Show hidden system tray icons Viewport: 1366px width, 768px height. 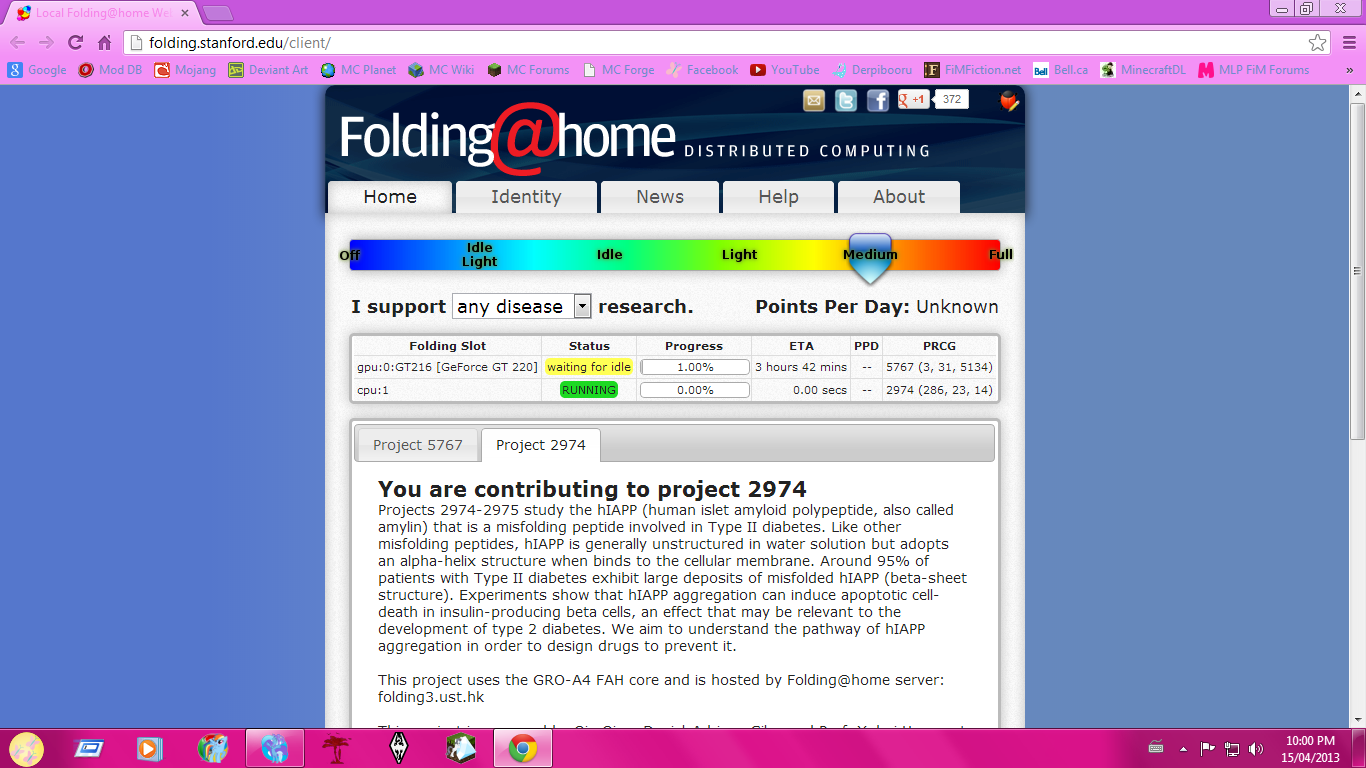(1183, 748)
